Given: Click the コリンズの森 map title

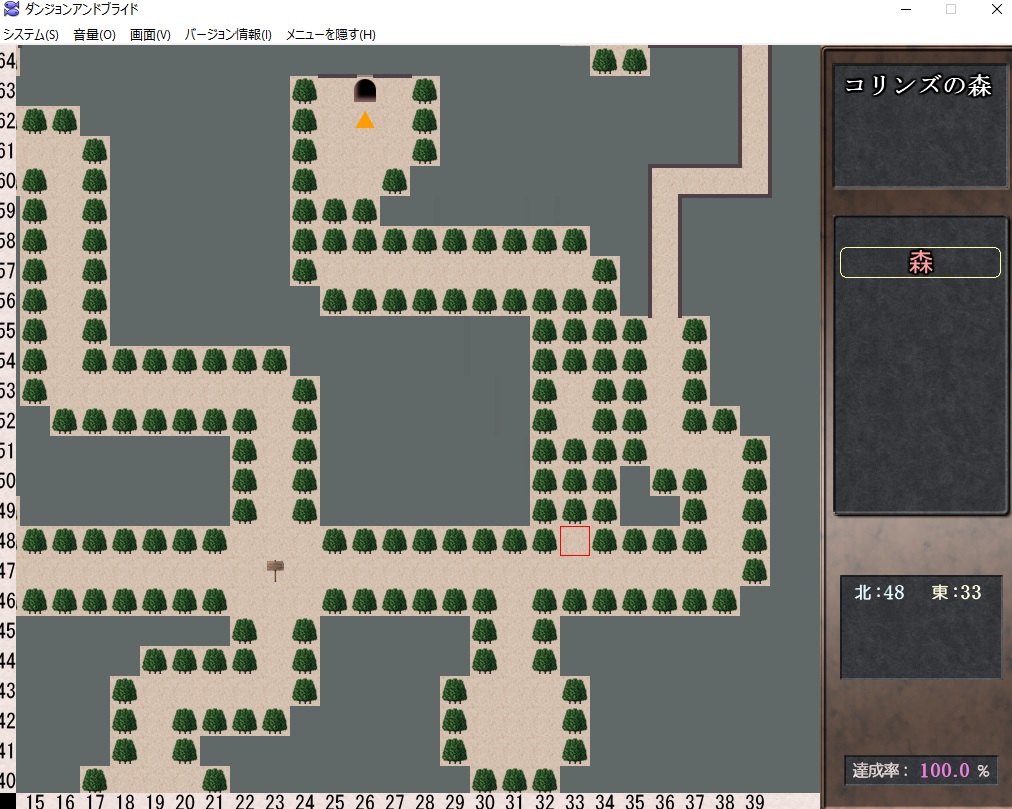Looking at the screenshot, I should pyautogui.click(x=918, y=86).
